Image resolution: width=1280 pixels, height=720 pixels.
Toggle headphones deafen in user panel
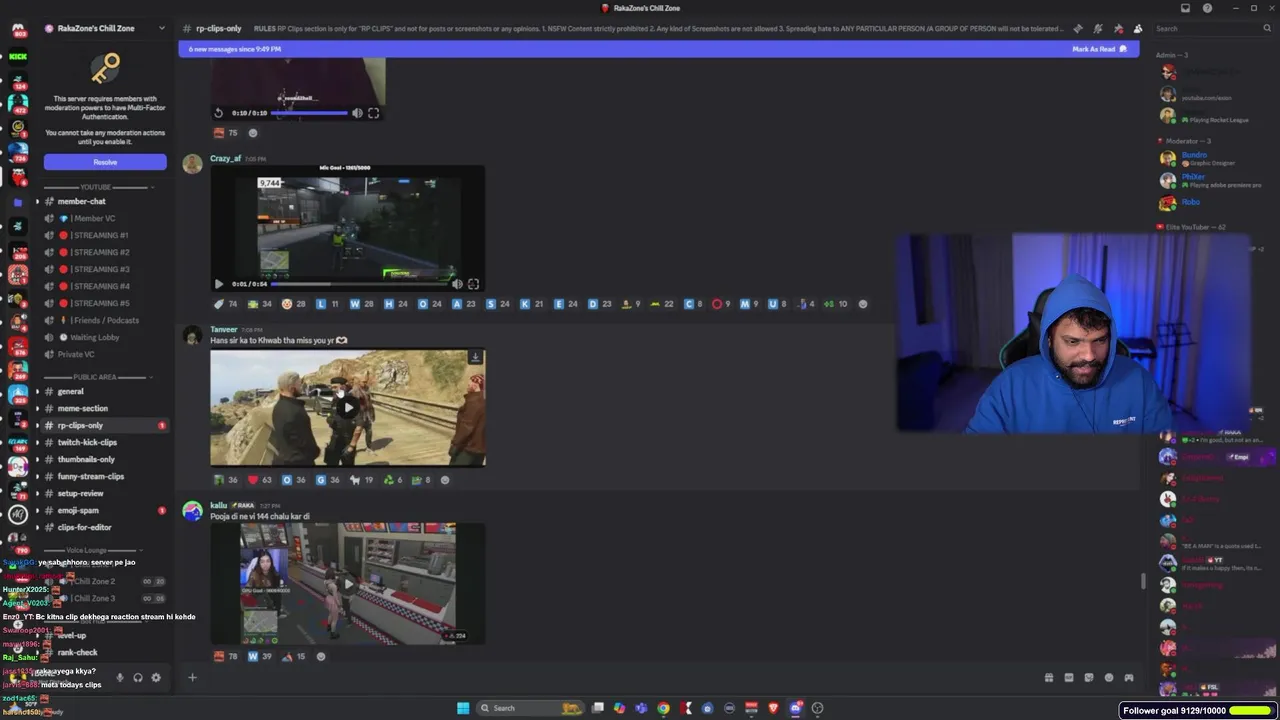(138, 677)
